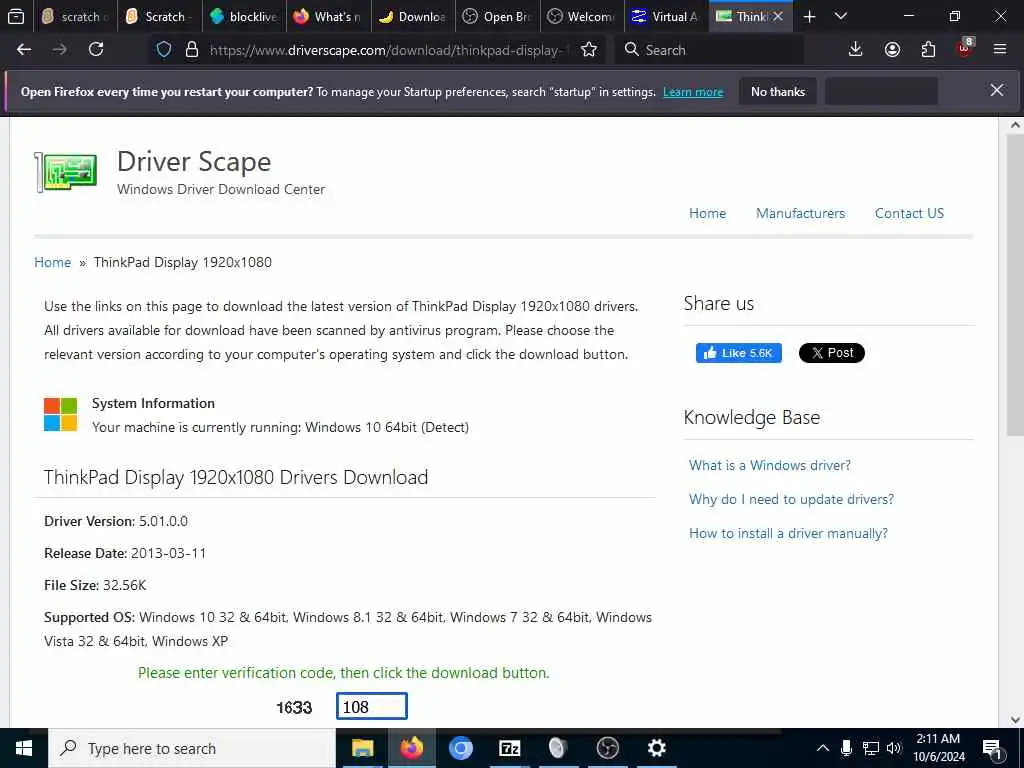Open How to install a driver manually
1024x768 pixels.
[x=788, y=533]
